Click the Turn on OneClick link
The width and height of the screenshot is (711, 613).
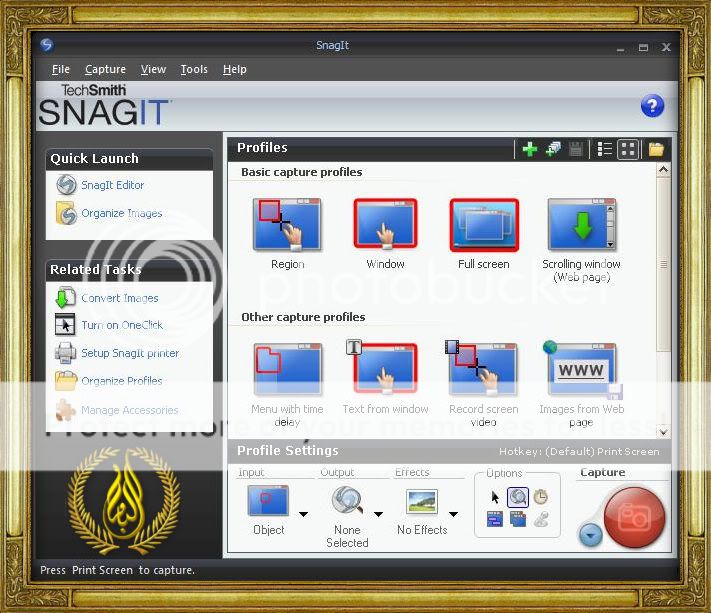tap(122, 325)
